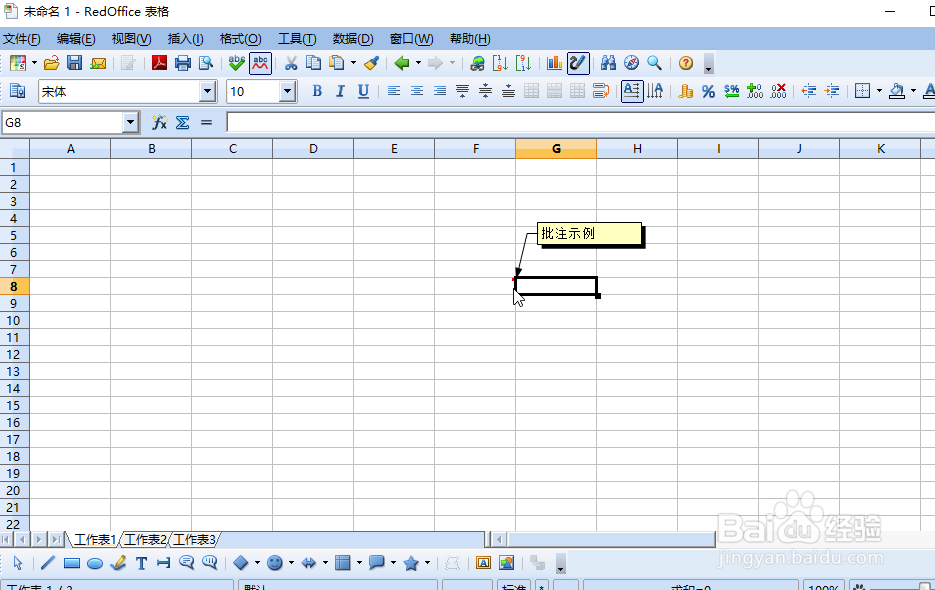Sort descending icon
This screenshot has width=935, height=590.
(524, 63)
